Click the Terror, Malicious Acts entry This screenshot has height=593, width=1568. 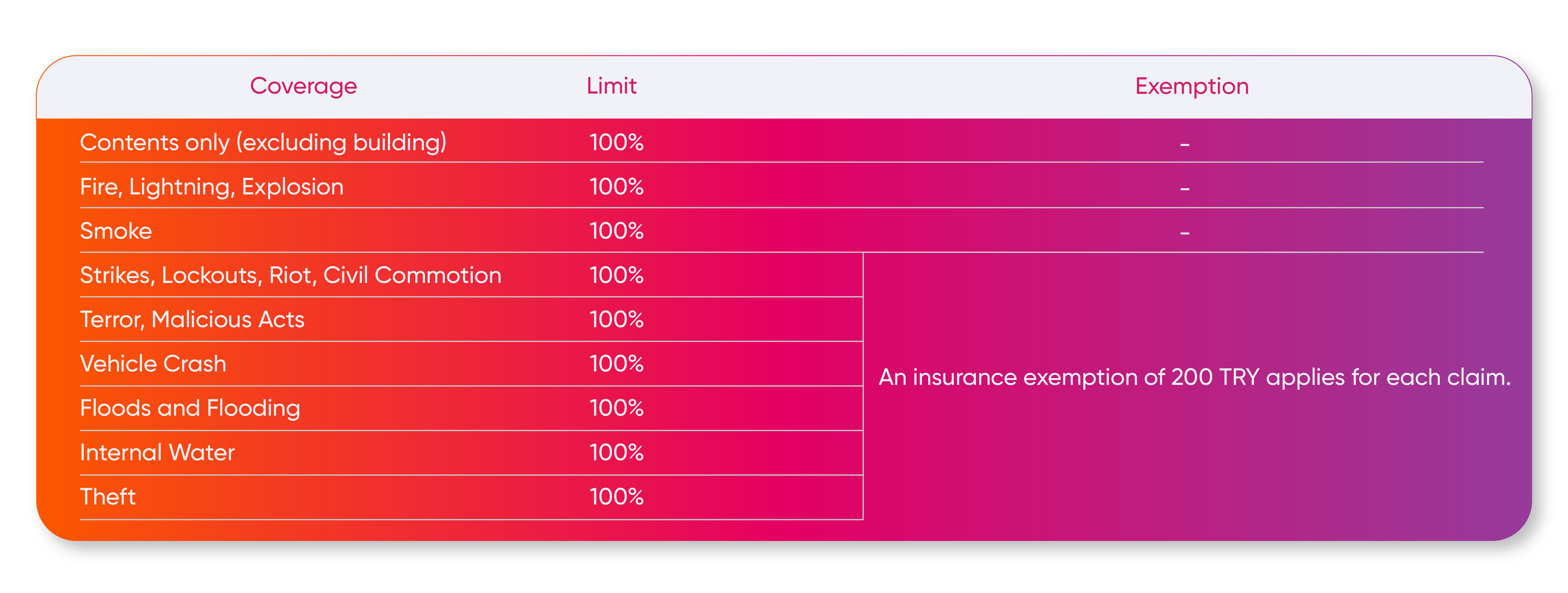coord(192,320)
